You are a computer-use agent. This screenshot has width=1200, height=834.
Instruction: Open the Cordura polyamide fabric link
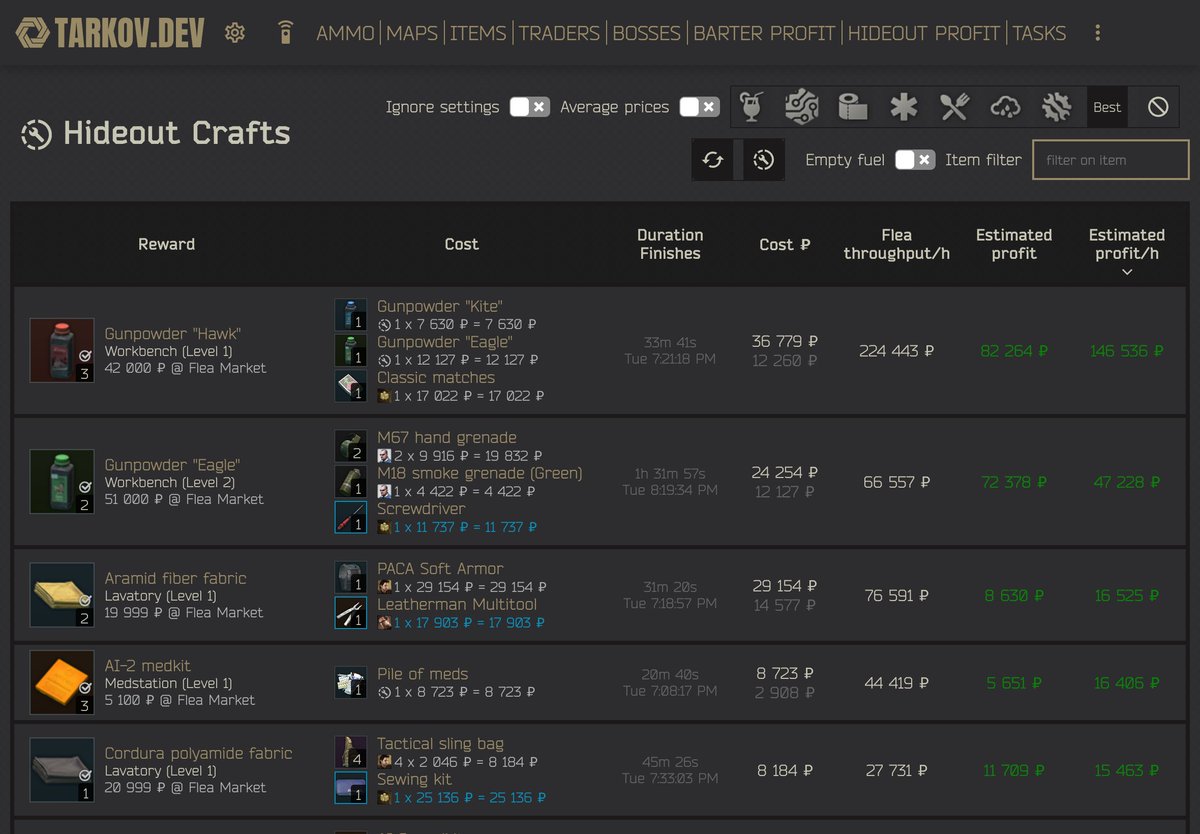pos(198,753)
